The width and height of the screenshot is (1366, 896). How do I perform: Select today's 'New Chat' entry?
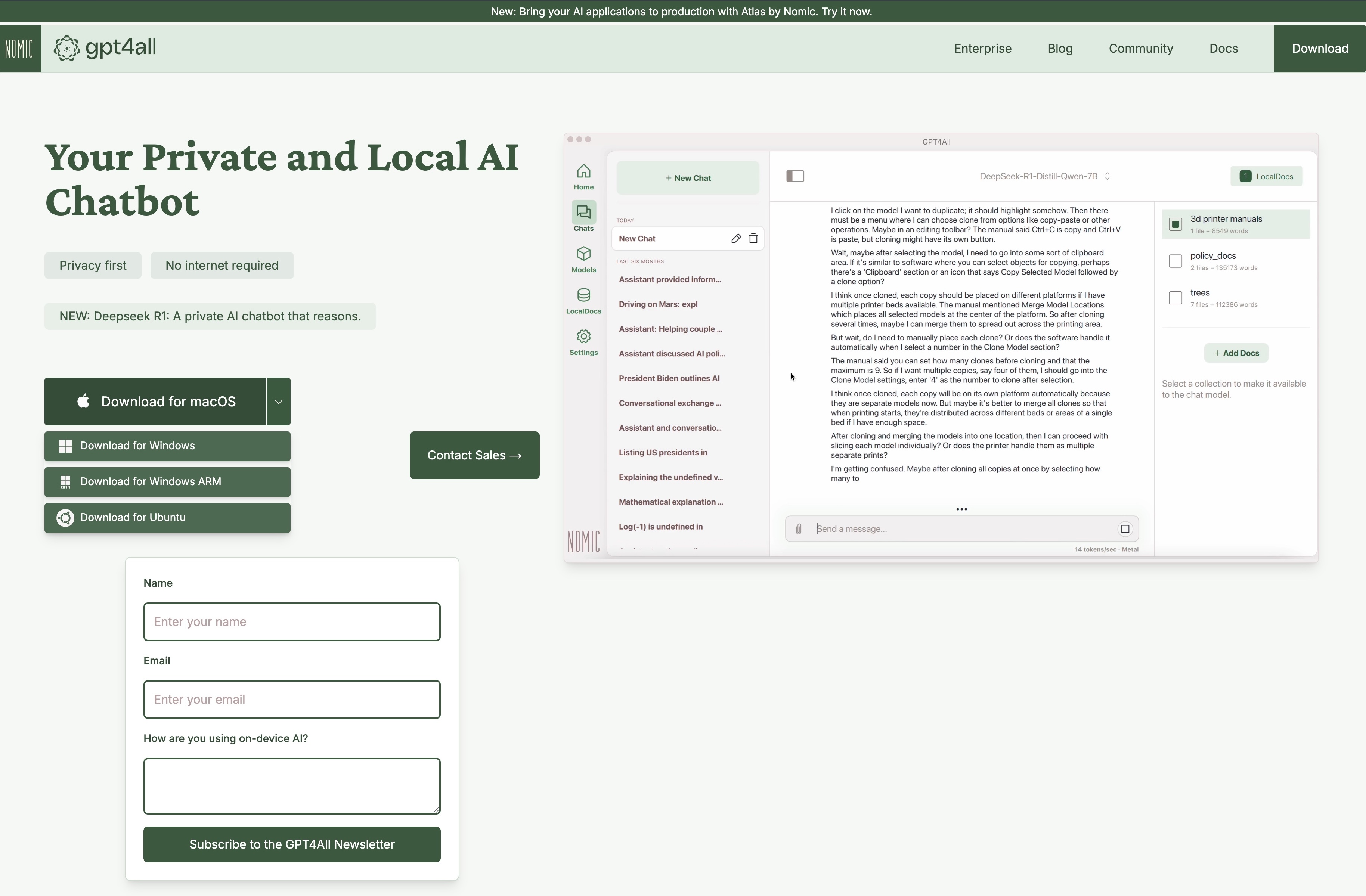click(x=688, y=239)
